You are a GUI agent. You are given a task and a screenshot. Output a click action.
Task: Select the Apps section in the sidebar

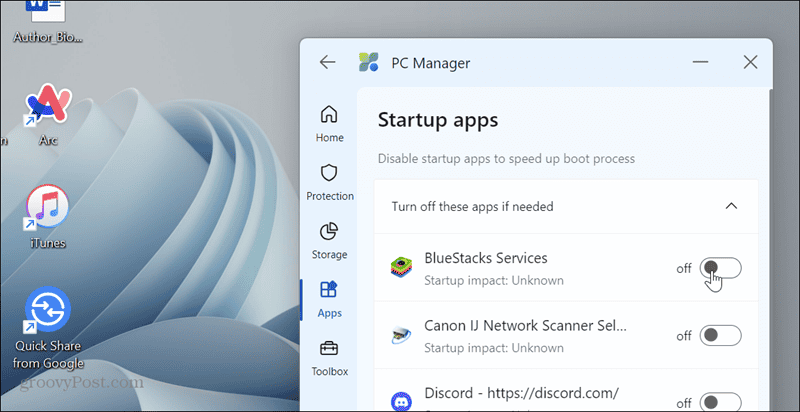pyautogui.click(x=330, y=299)
